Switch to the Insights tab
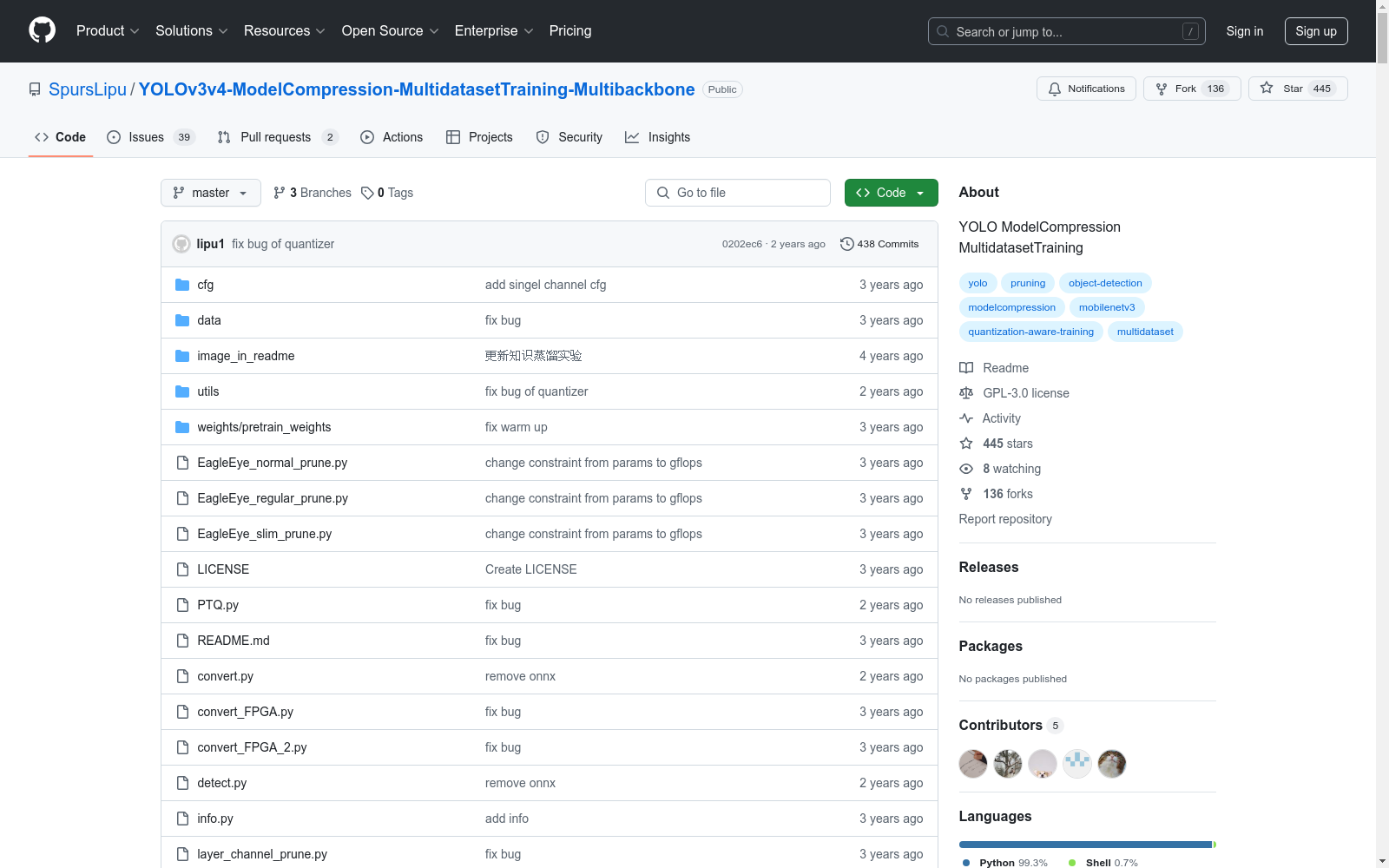The image size is (1389, 868). coord(658,137)
